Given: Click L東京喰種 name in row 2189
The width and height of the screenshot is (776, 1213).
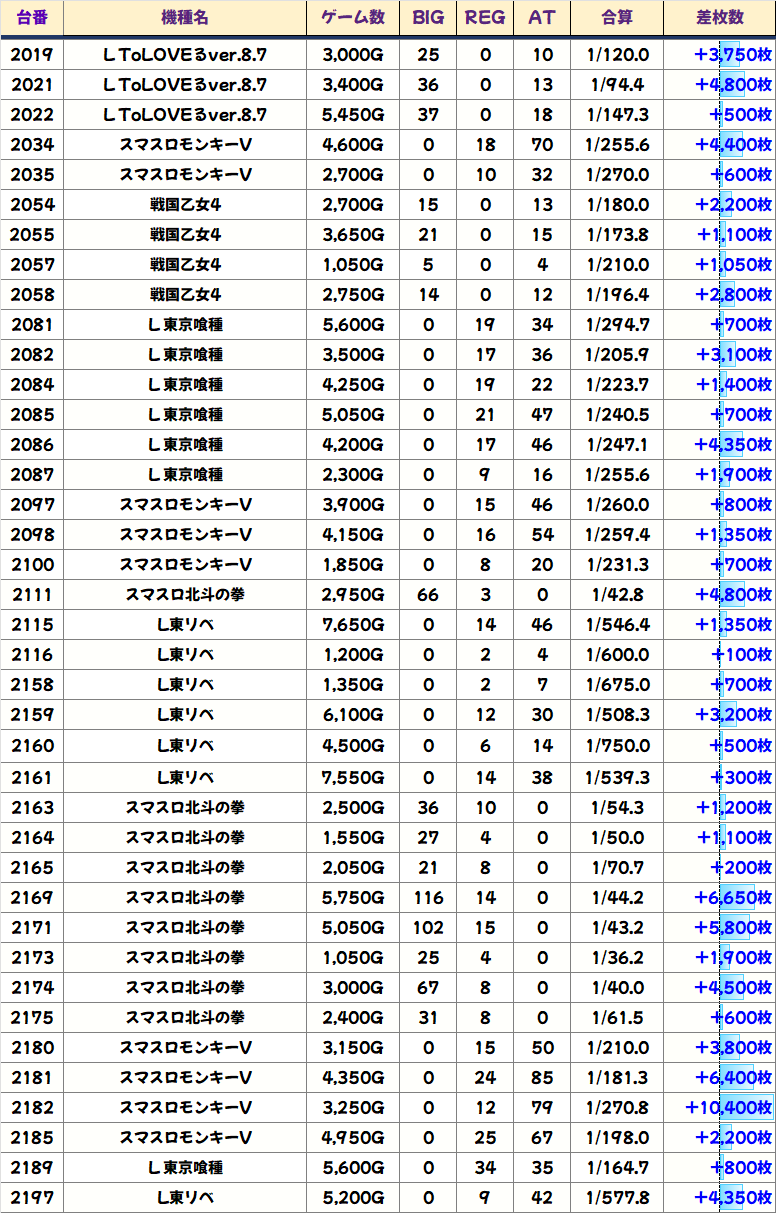Looking at the screenshot, I should coord(185,1167).
